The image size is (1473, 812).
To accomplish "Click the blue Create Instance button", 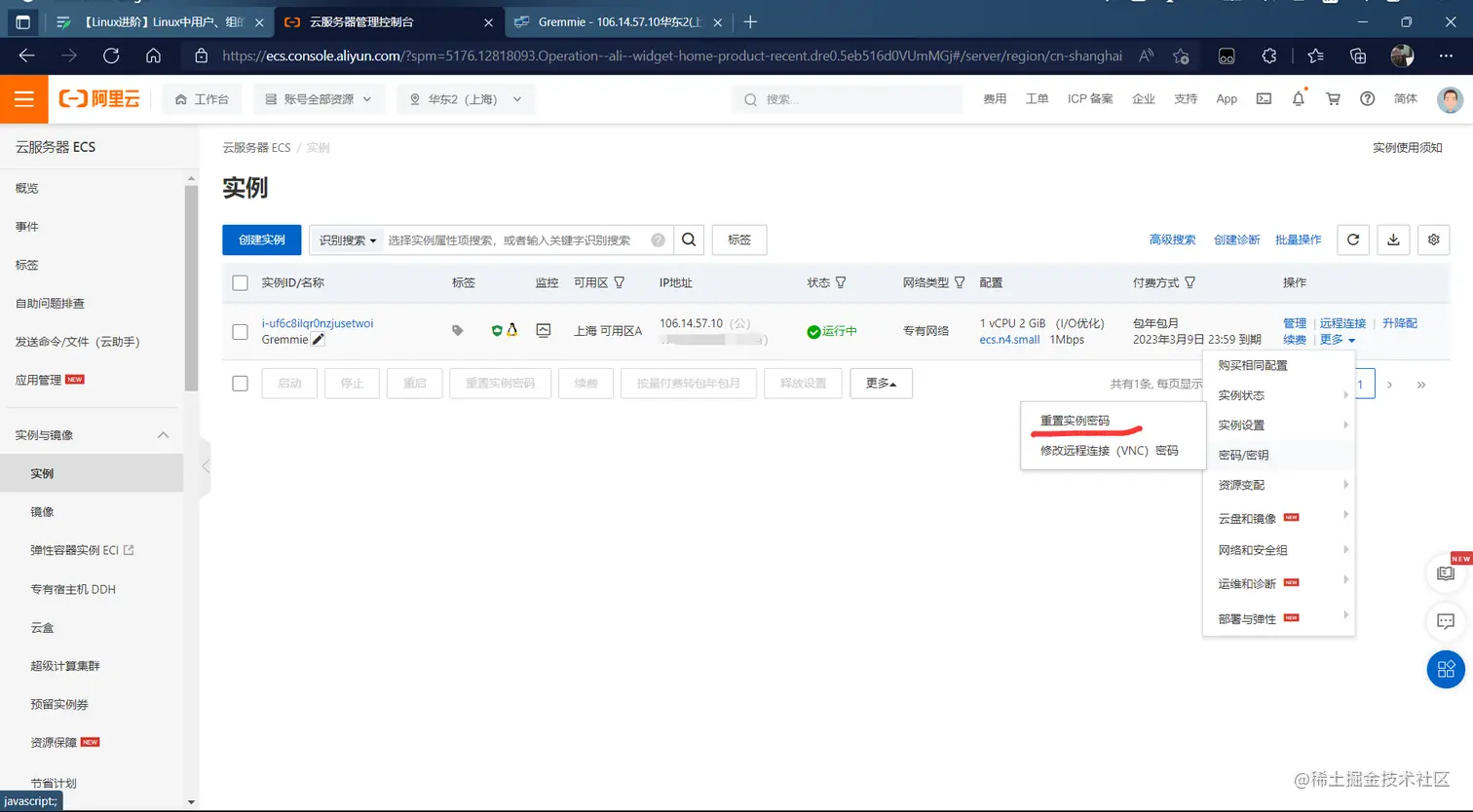I will [x=262, y=240].
